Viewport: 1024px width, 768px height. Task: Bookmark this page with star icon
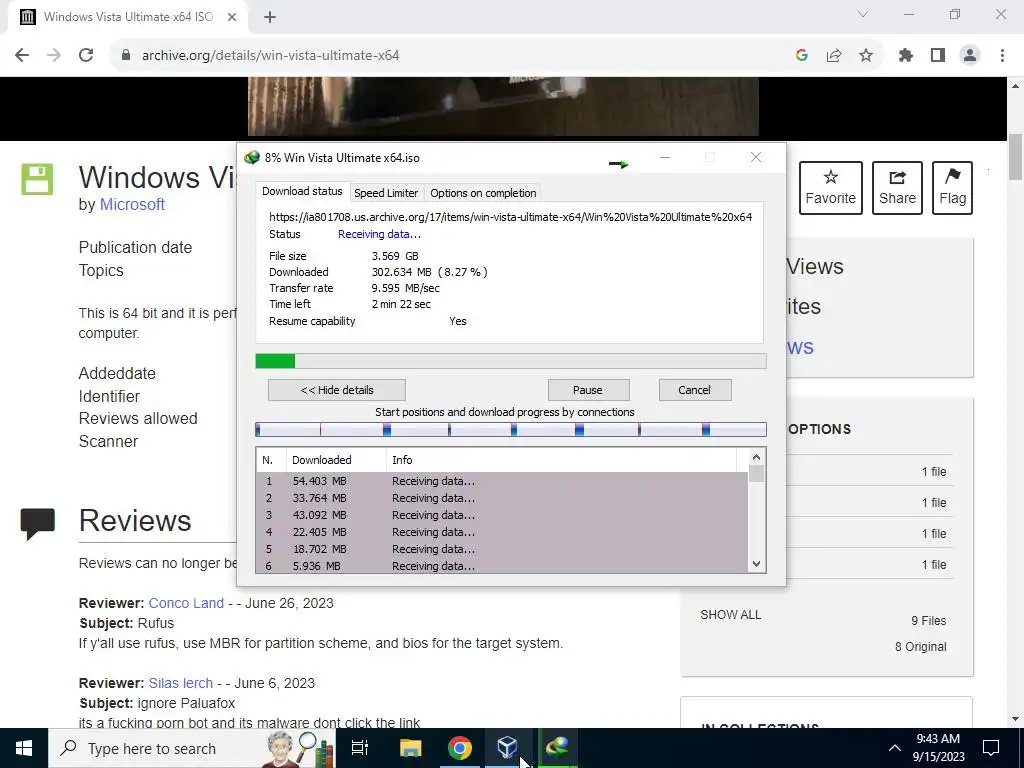[866, 56]
